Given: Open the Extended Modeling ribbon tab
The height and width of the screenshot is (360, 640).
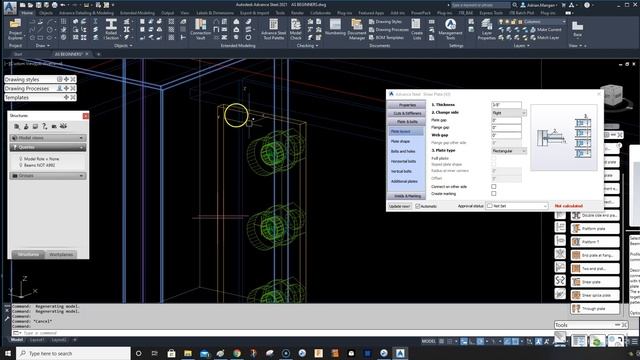Looking at the screenshot, I should coord(137,13).
